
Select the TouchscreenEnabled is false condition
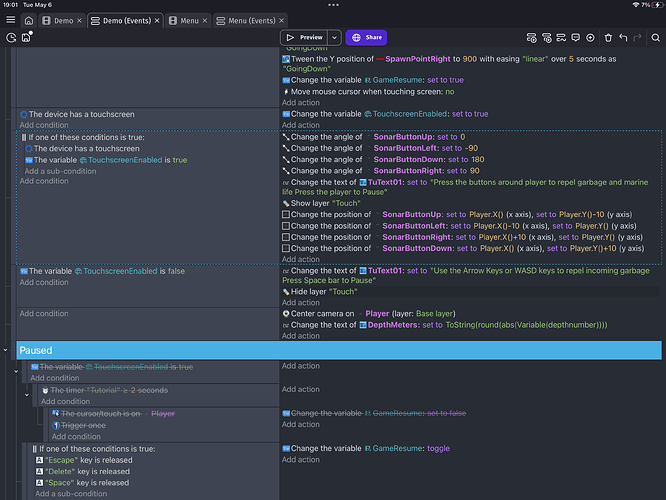click(x=102, y=271)
